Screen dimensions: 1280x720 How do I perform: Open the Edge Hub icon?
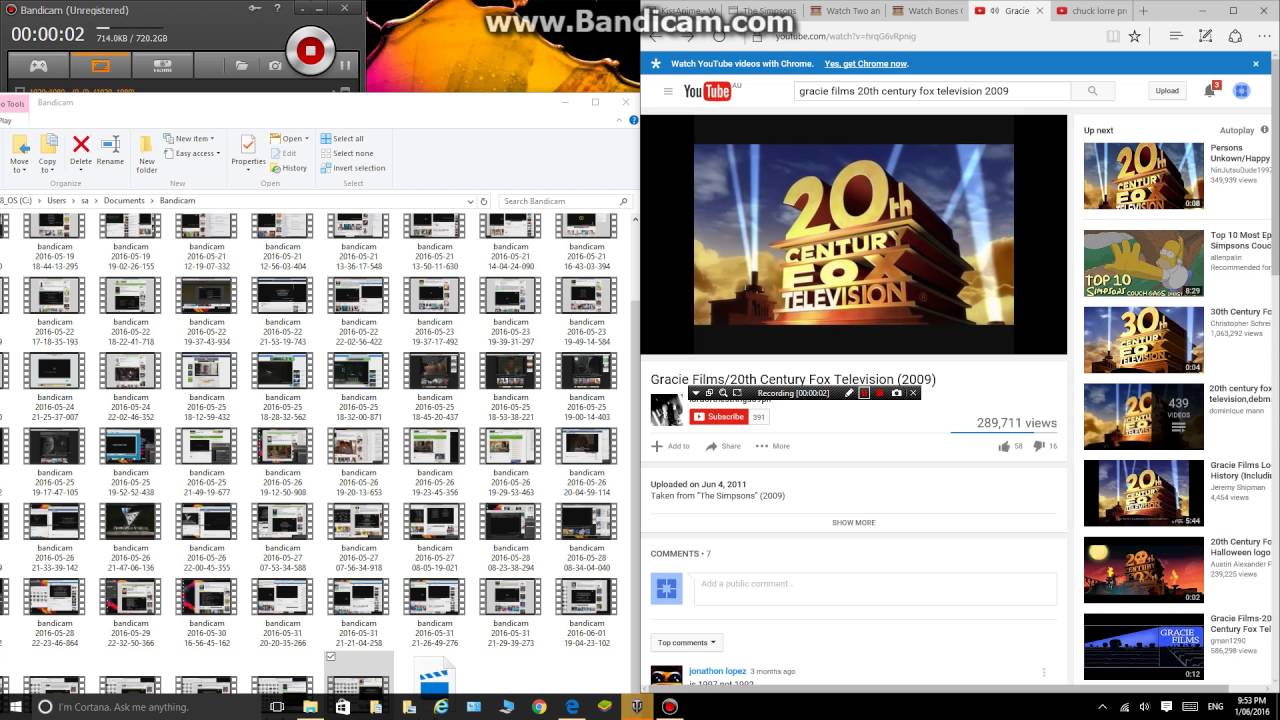1176,36
